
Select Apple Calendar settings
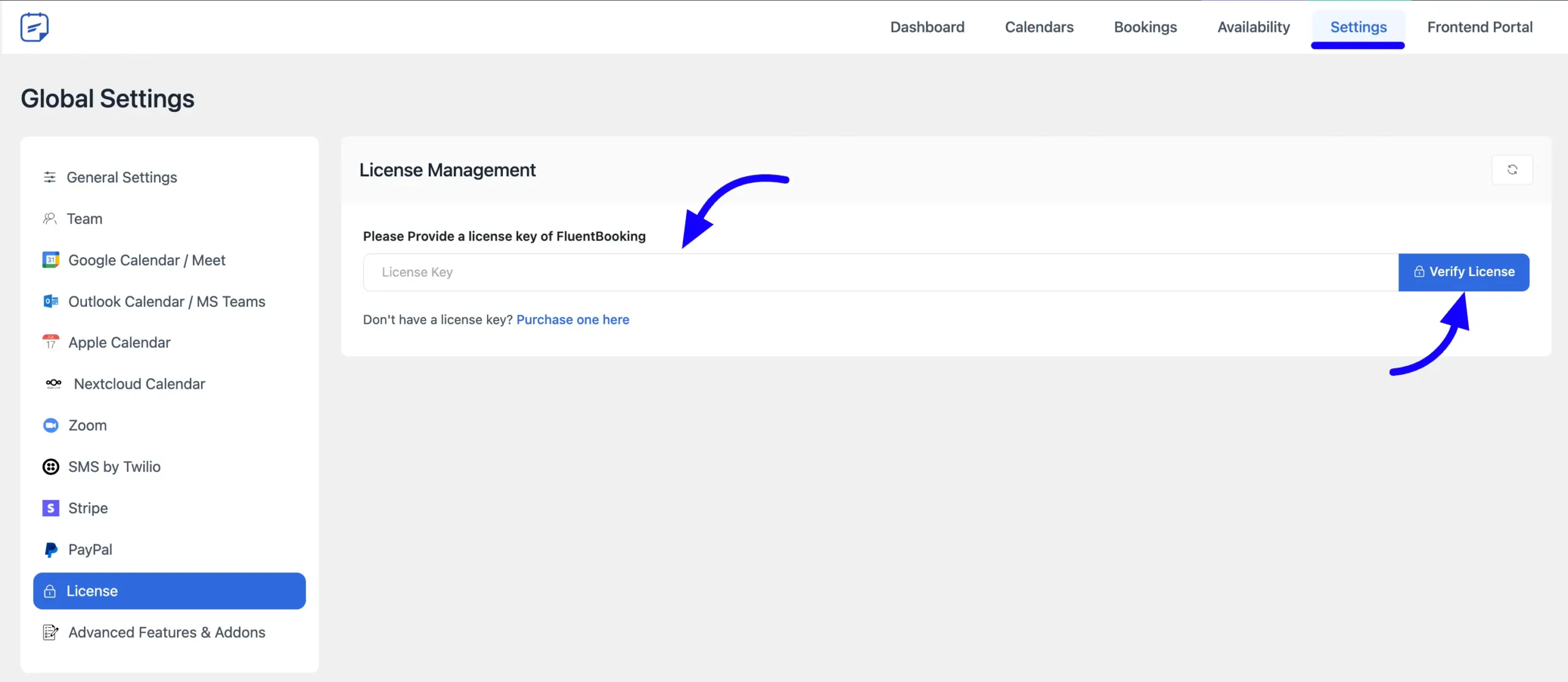(x=170, y=342)
